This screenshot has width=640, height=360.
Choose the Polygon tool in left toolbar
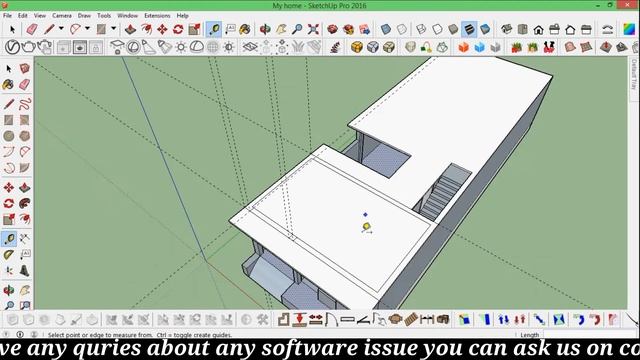[24, 136]
